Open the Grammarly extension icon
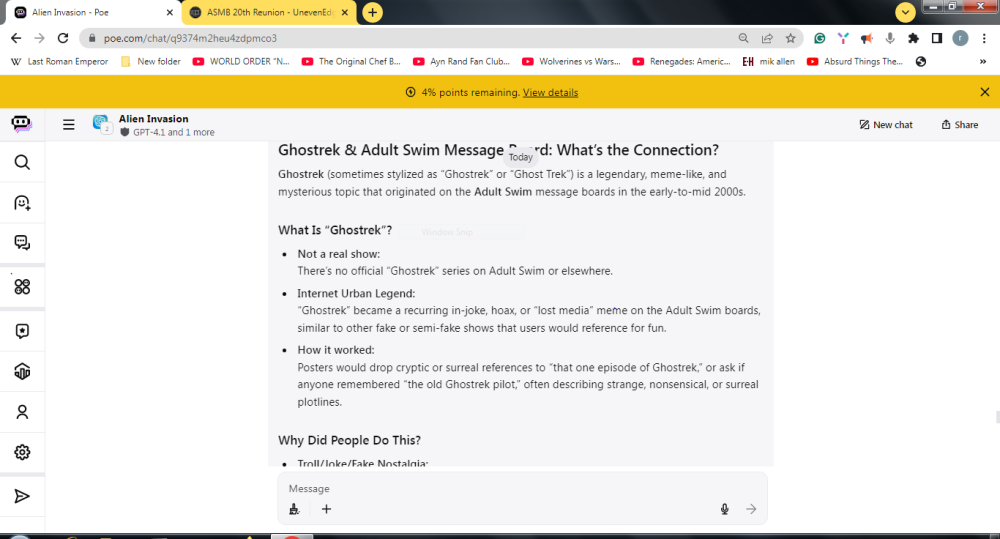 coord(820,38)
